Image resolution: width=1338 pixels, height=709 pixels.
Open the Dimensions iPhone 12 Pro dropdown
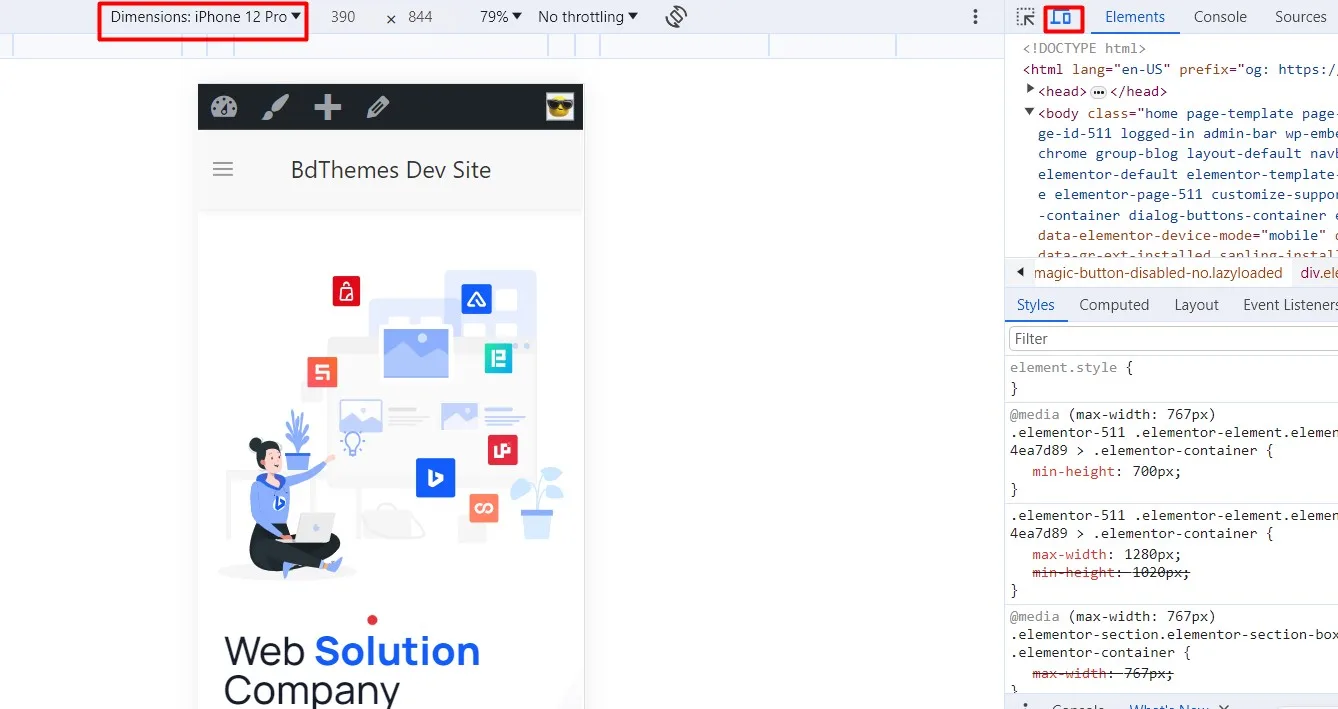205,17
